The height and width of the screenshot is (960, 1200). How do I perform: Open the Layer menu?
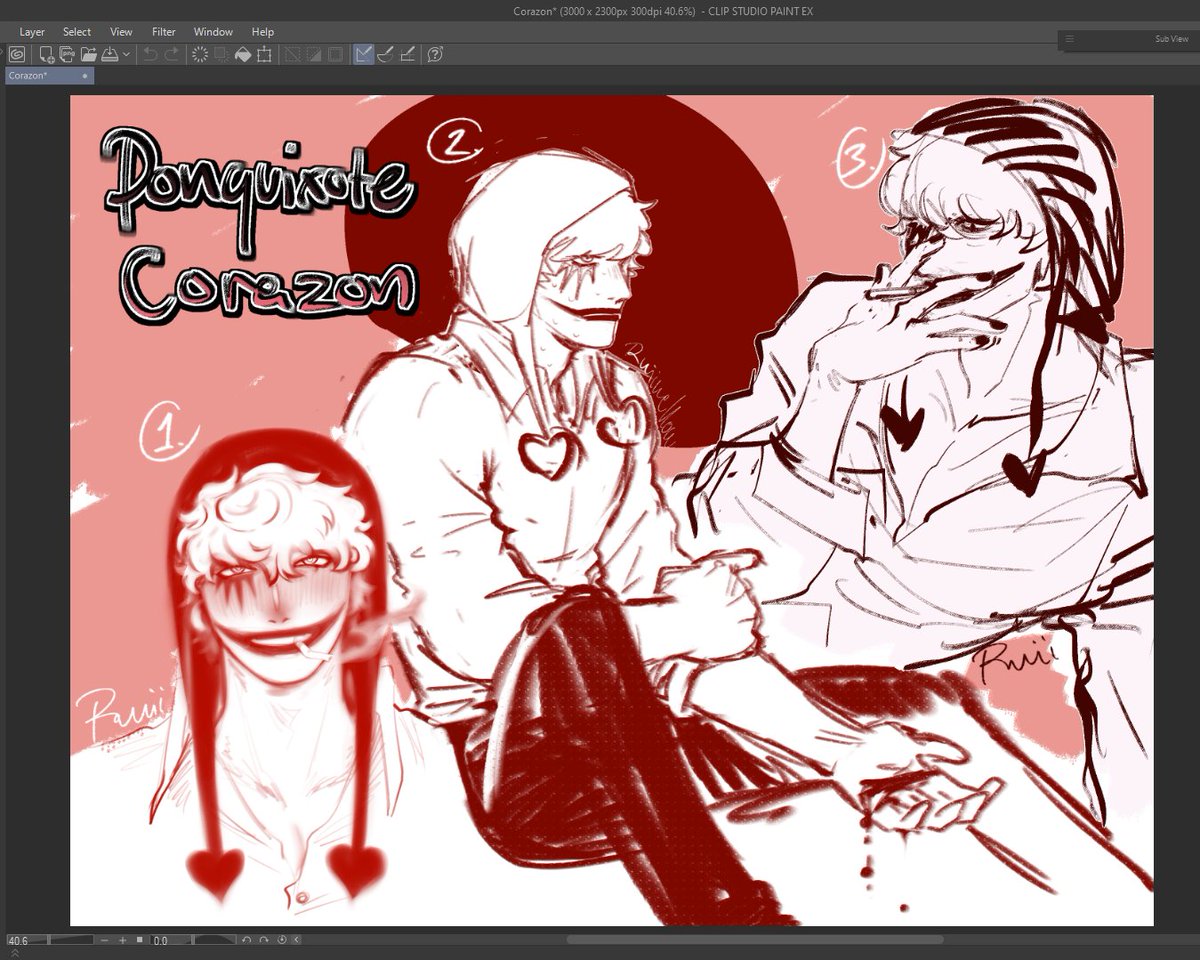point(32,32)
